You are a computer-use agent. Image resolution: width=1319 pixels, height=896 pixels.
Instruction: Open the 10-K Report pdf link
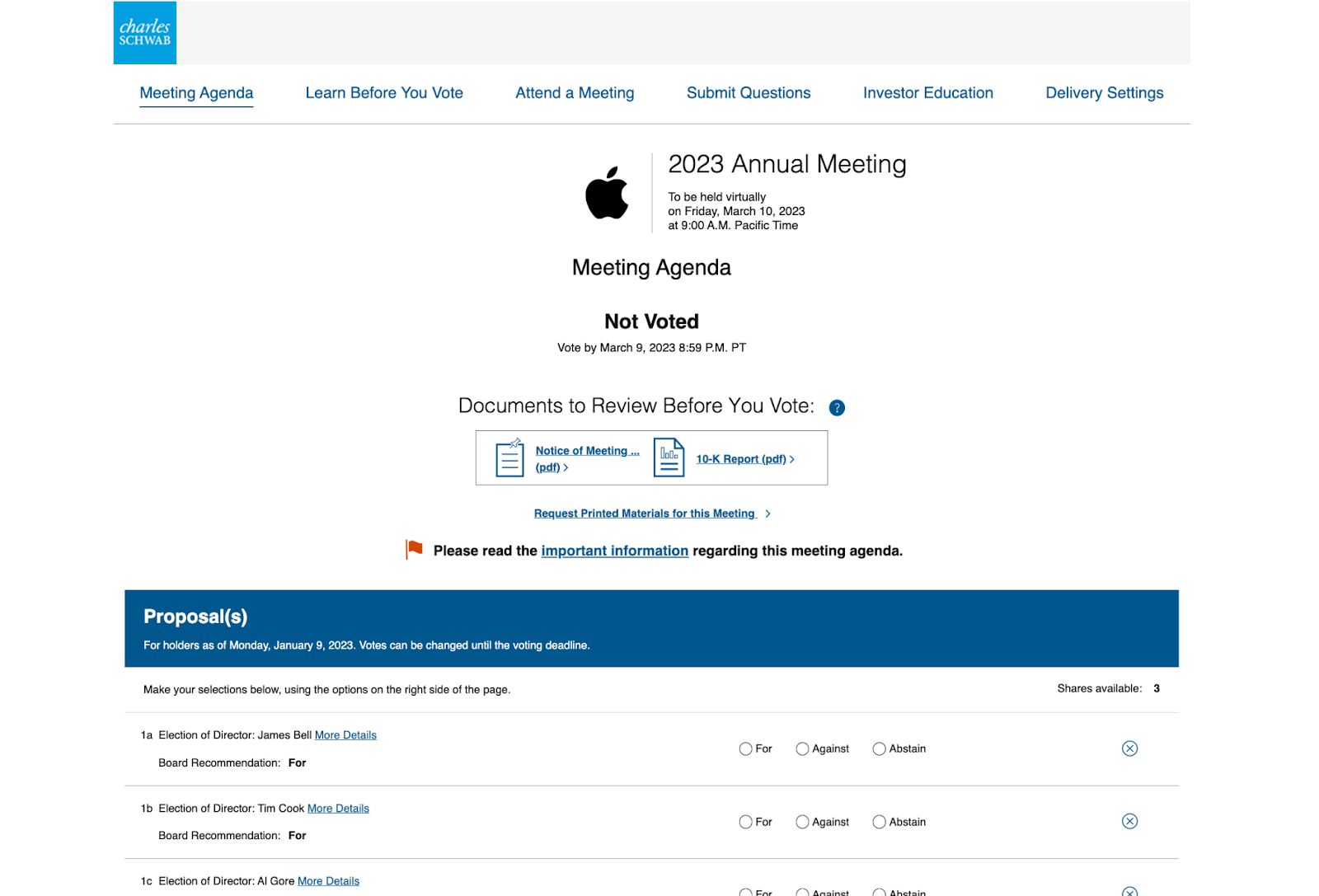coord(744,459)
